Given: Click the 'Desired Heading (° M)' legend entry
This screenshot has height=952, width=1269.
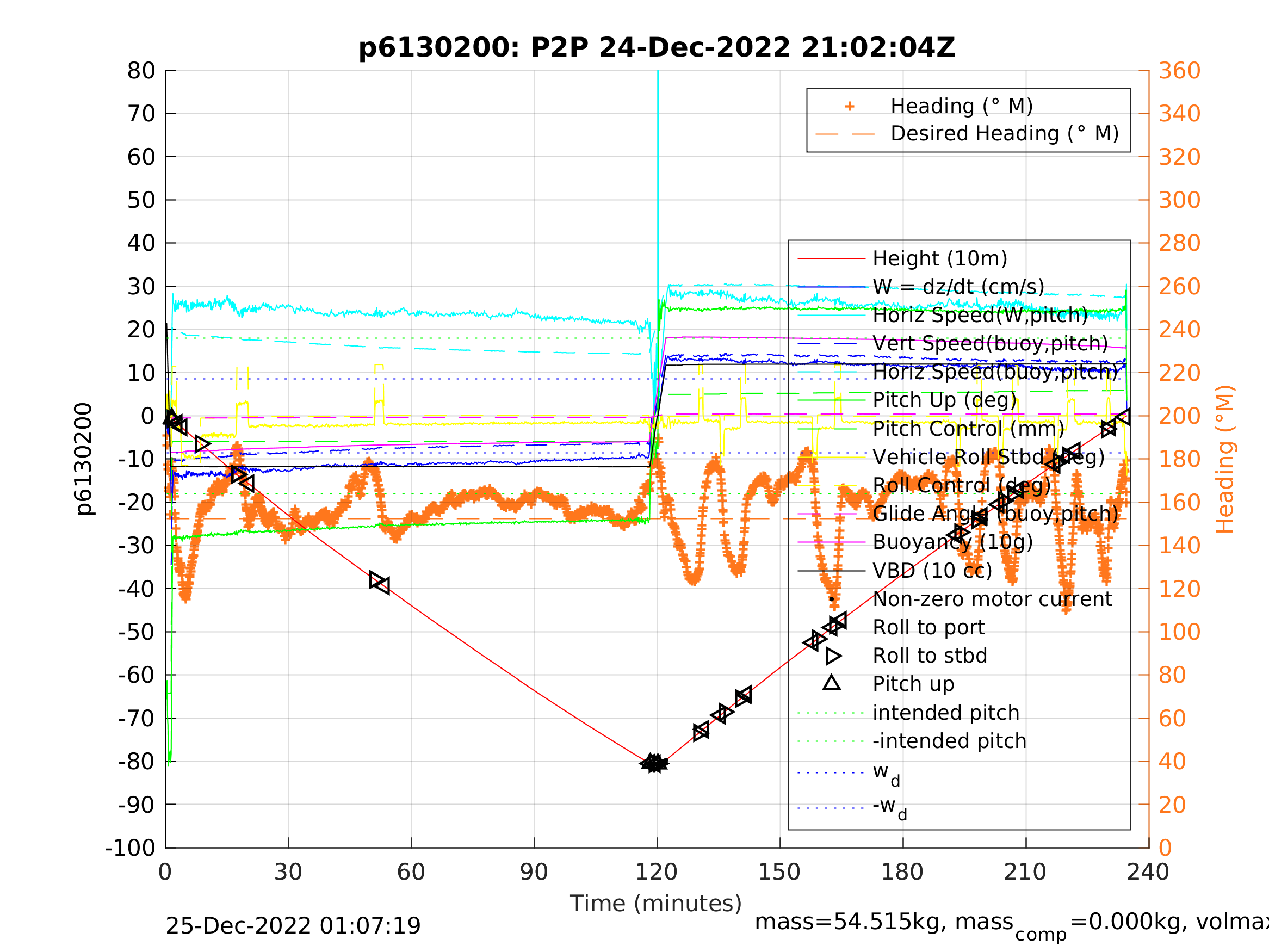Looking at the screenshot, I should (1005, 134).
